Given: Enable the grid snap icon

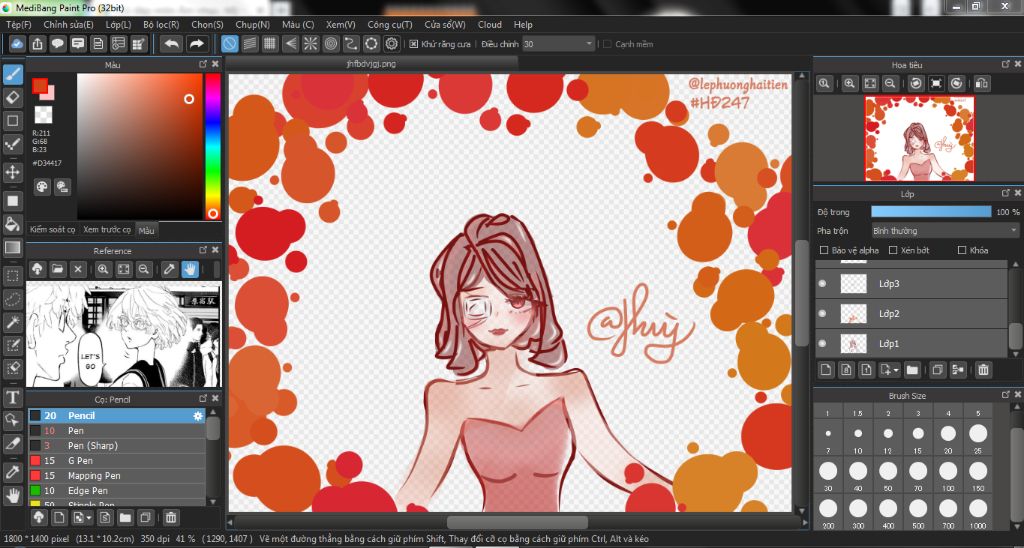Looking at the screenshot, I should coord(270,44).
